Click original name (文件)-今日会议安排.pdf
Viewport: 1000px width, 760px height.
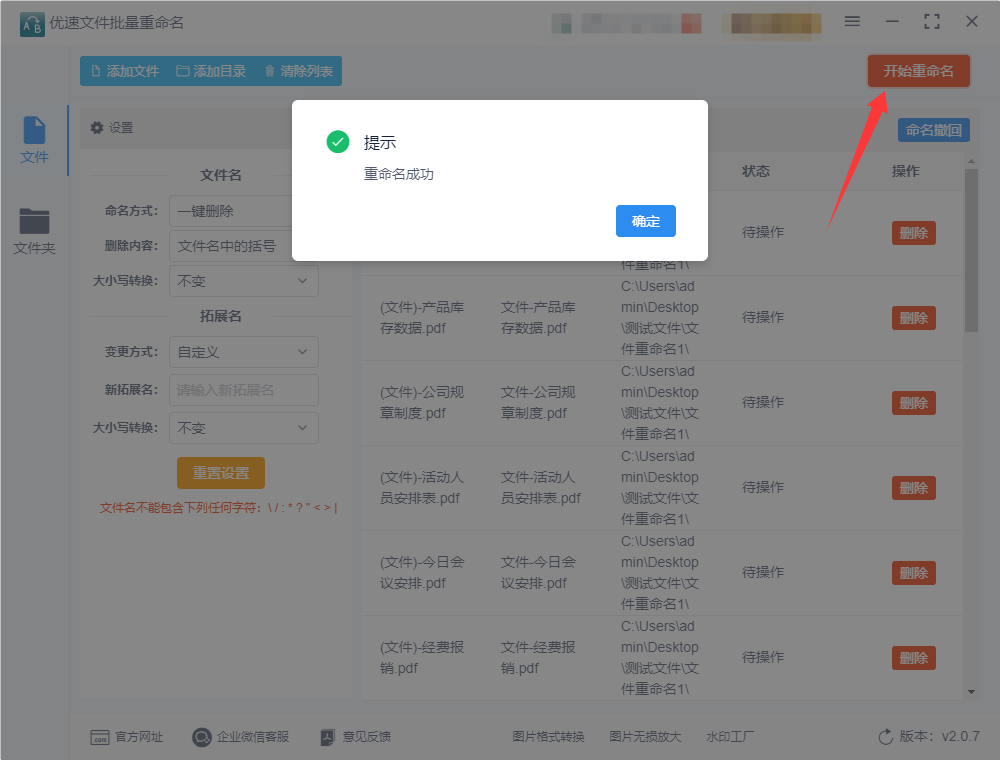pos(422,573)
